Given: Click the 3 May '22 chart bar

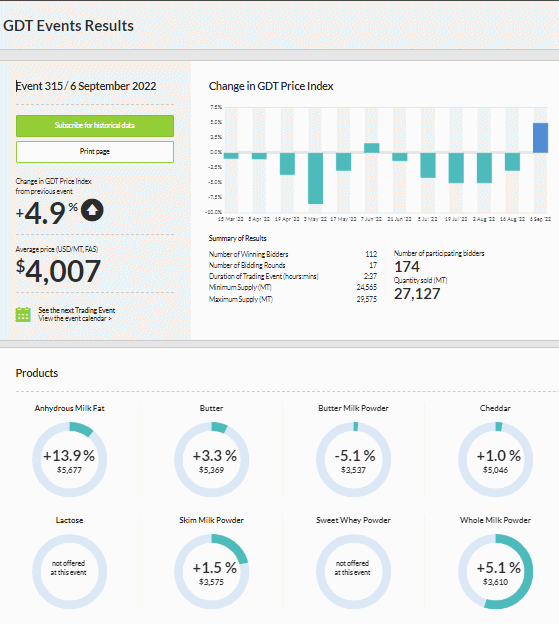Looking at the screenshot, I should point(316,178).
